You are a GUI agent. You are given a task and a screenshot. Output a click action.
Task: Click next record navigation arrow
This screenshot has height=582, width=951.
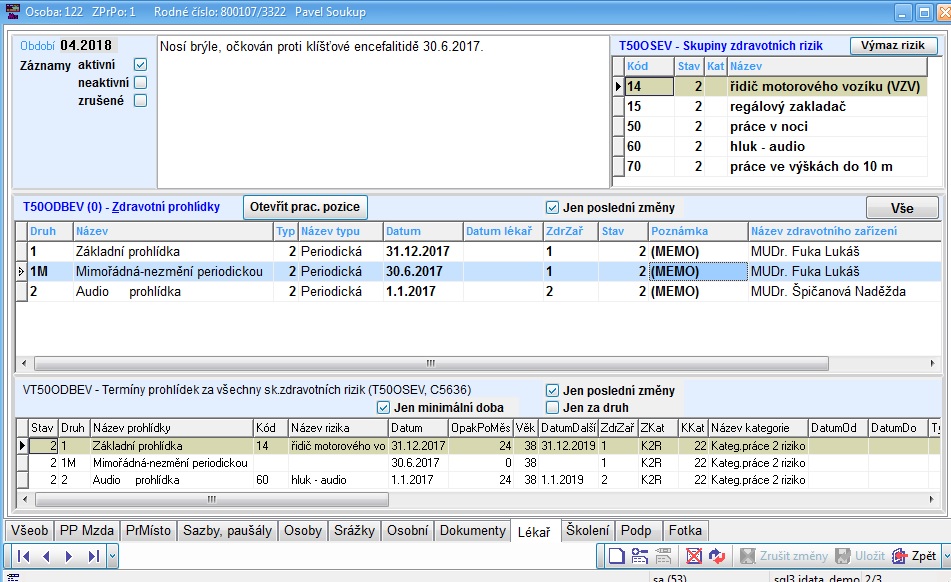[x=69, y=556]
